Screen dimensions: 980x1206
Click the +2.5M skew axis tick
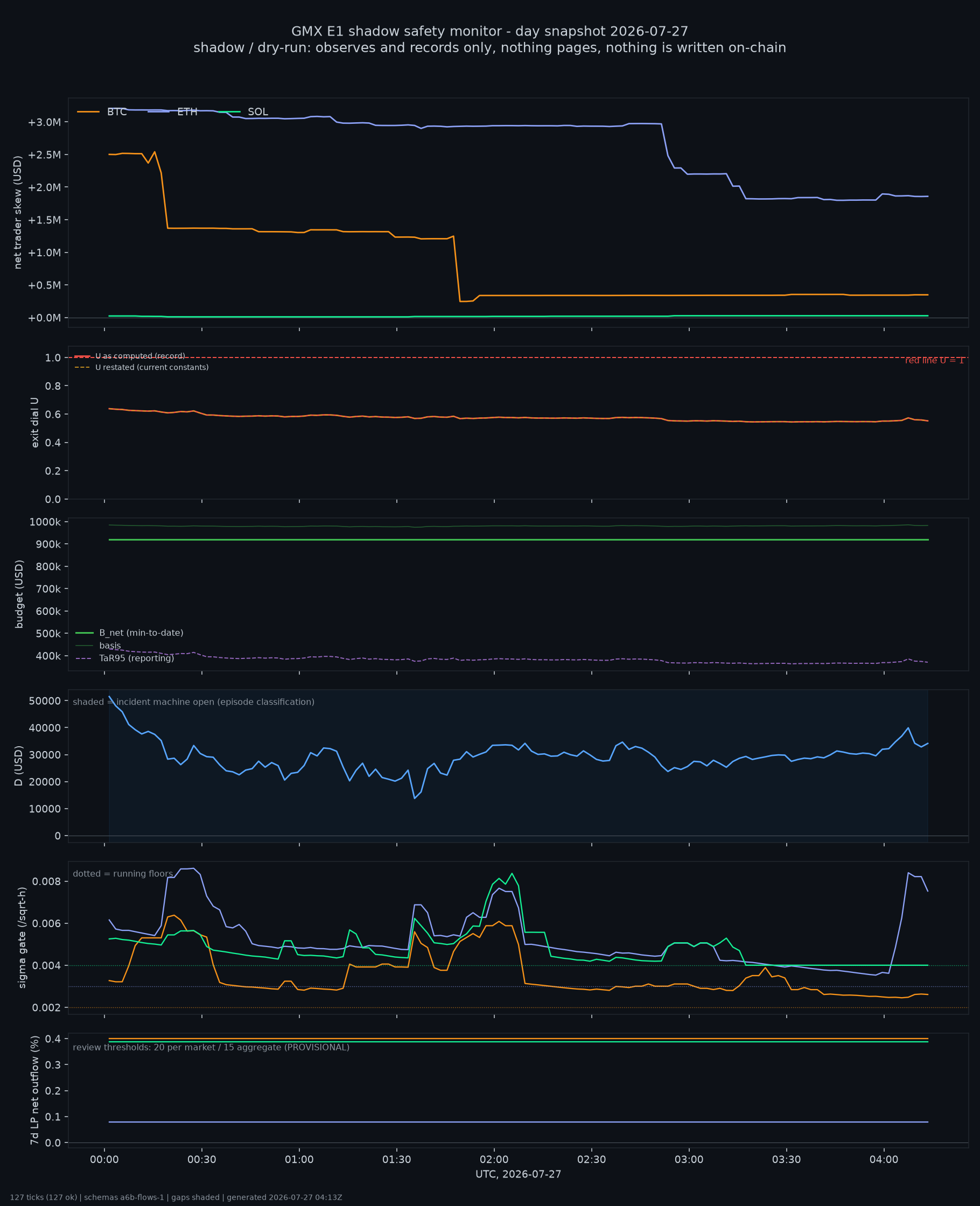point(44,155)
